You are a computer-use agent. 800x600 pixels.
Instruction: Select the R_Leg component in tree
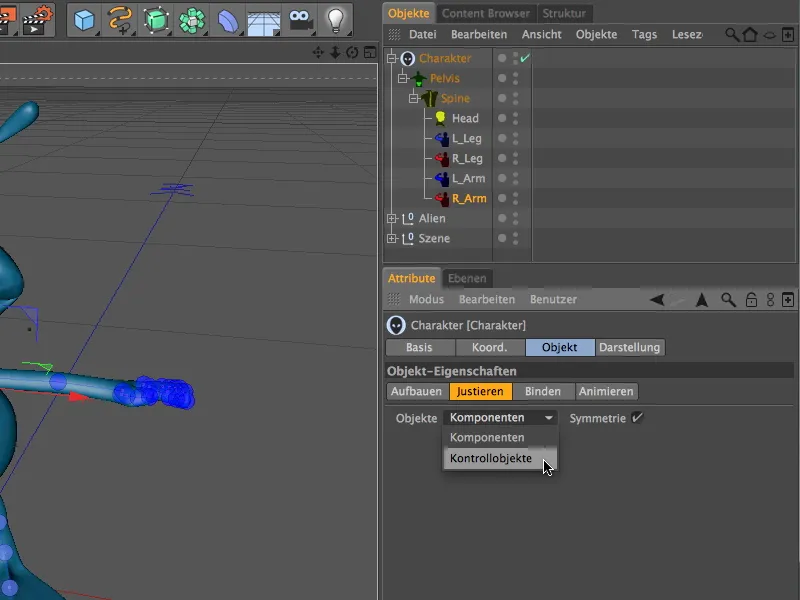pyautogui.click(x=467, y=159)
